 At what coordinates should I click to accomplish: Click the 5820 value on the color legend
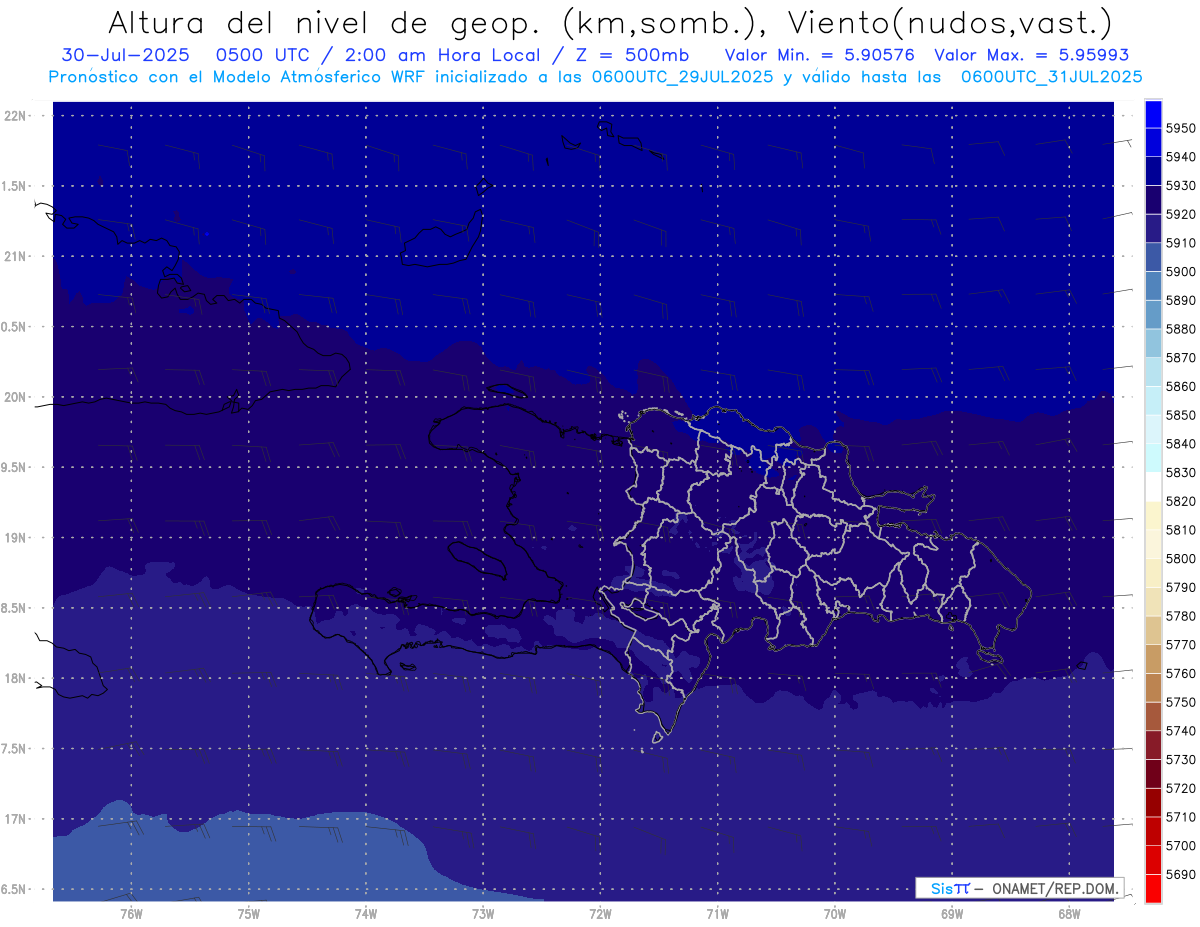[x=1181, y=501]
